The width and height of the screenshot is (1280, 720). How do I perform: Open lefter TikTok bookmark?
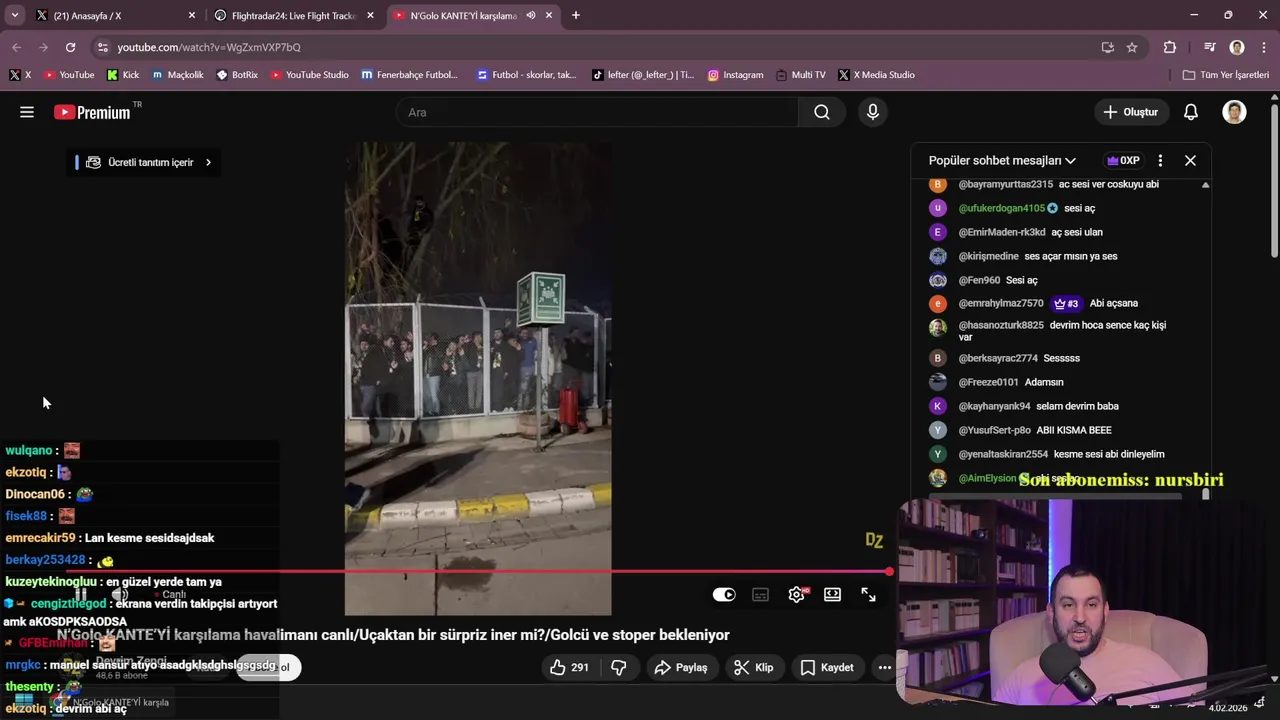[643, 75]
